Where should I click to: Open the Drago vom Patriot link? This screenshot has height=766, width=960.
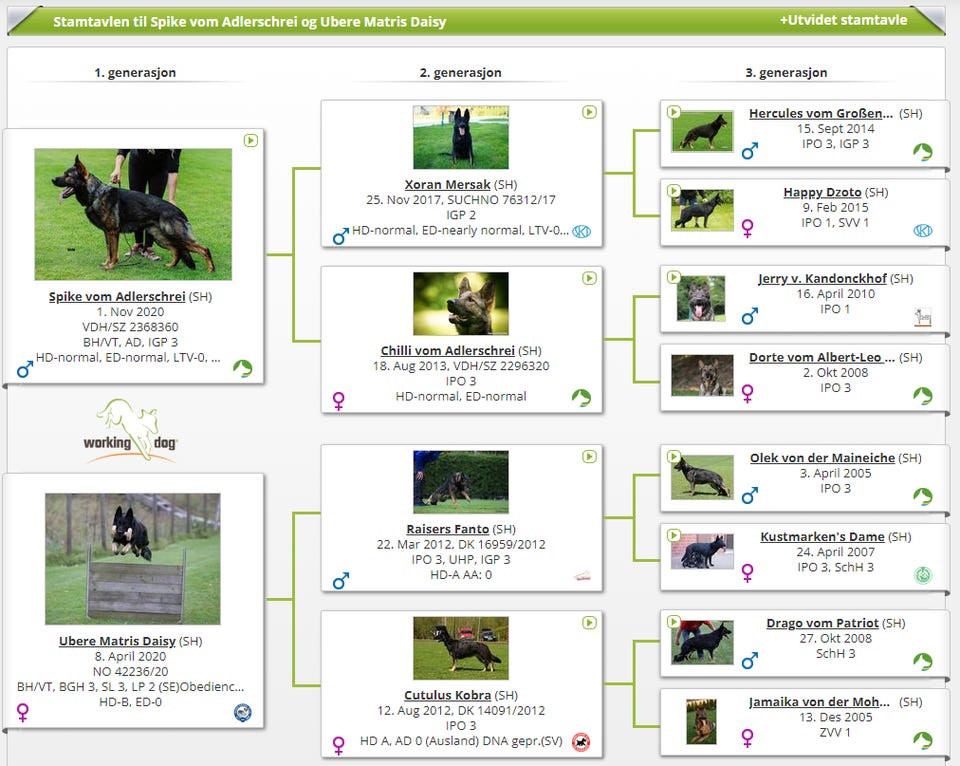822,623
